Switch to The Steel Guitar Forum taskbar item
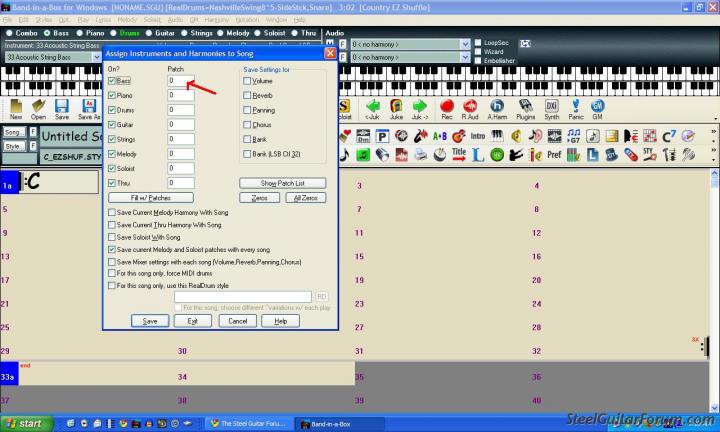 click(248, 424)
